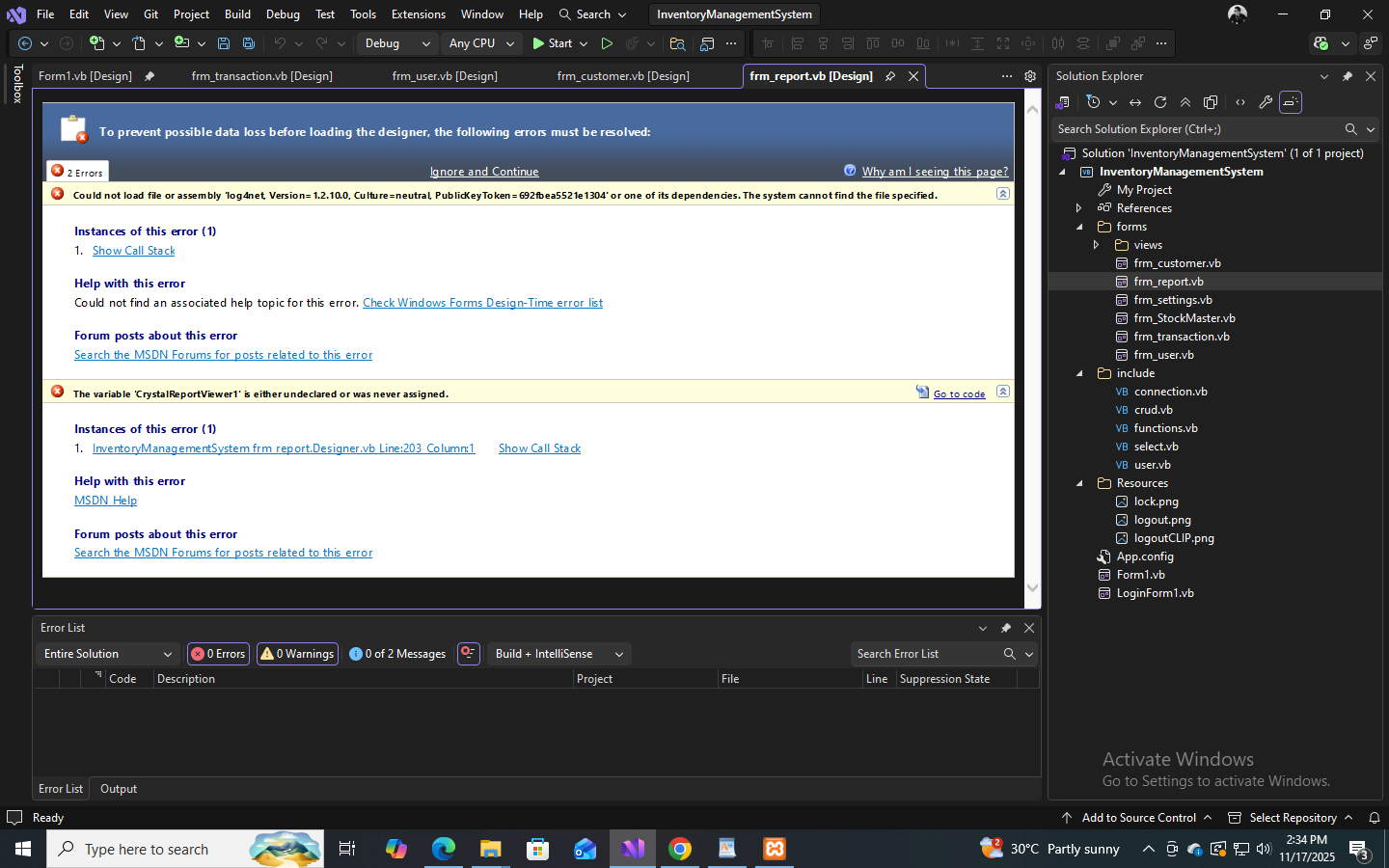Toggle Preview Selected Items button

pos(1291,102)
